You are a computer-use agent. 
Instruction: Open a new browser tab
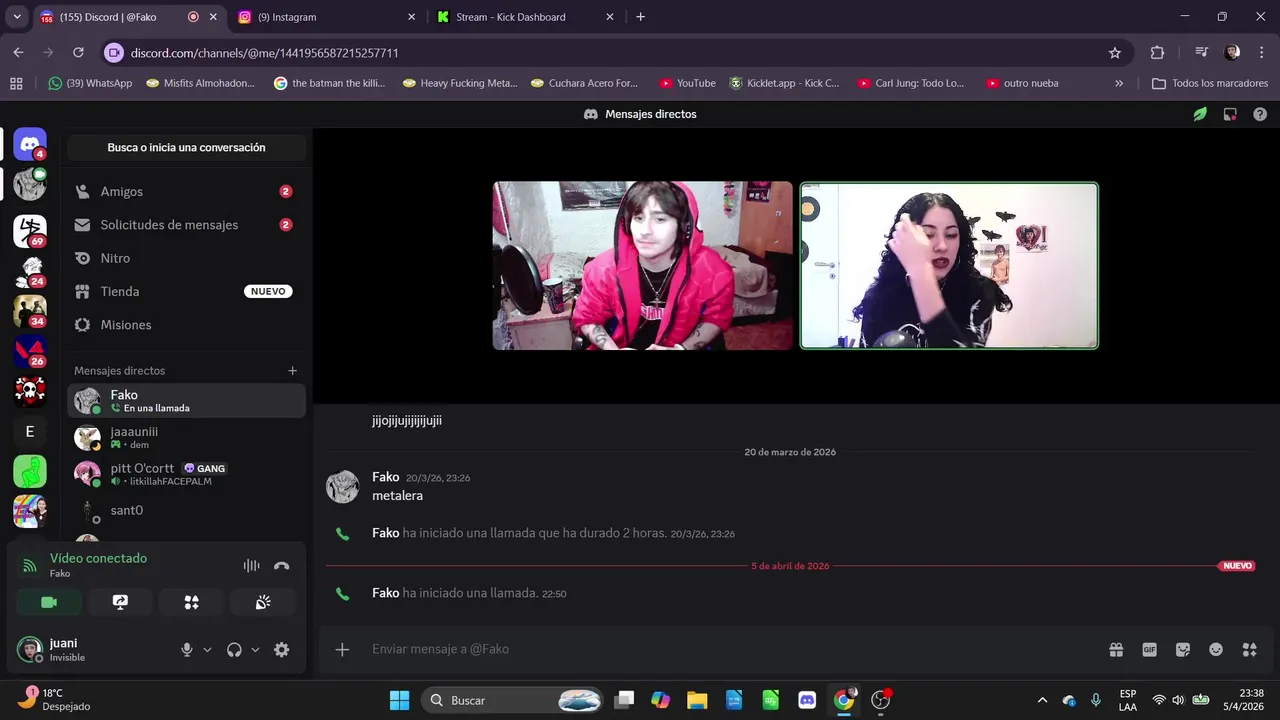point(640,17)
